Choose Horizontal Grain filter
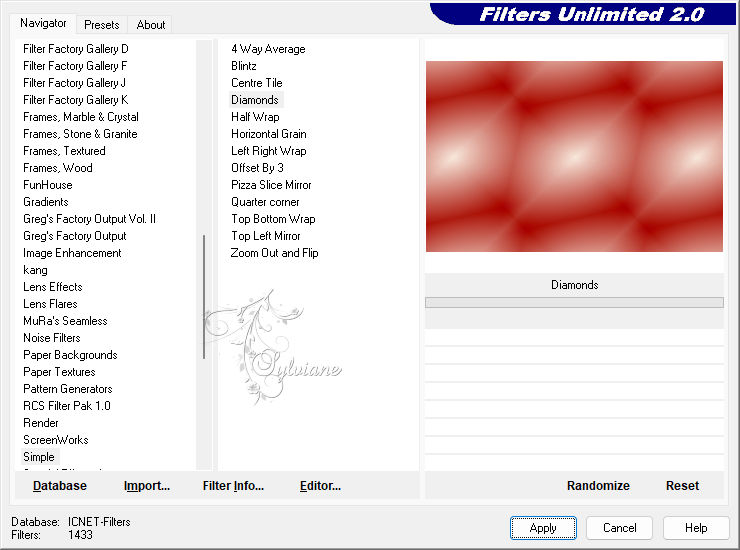 (x=269, y=134)
